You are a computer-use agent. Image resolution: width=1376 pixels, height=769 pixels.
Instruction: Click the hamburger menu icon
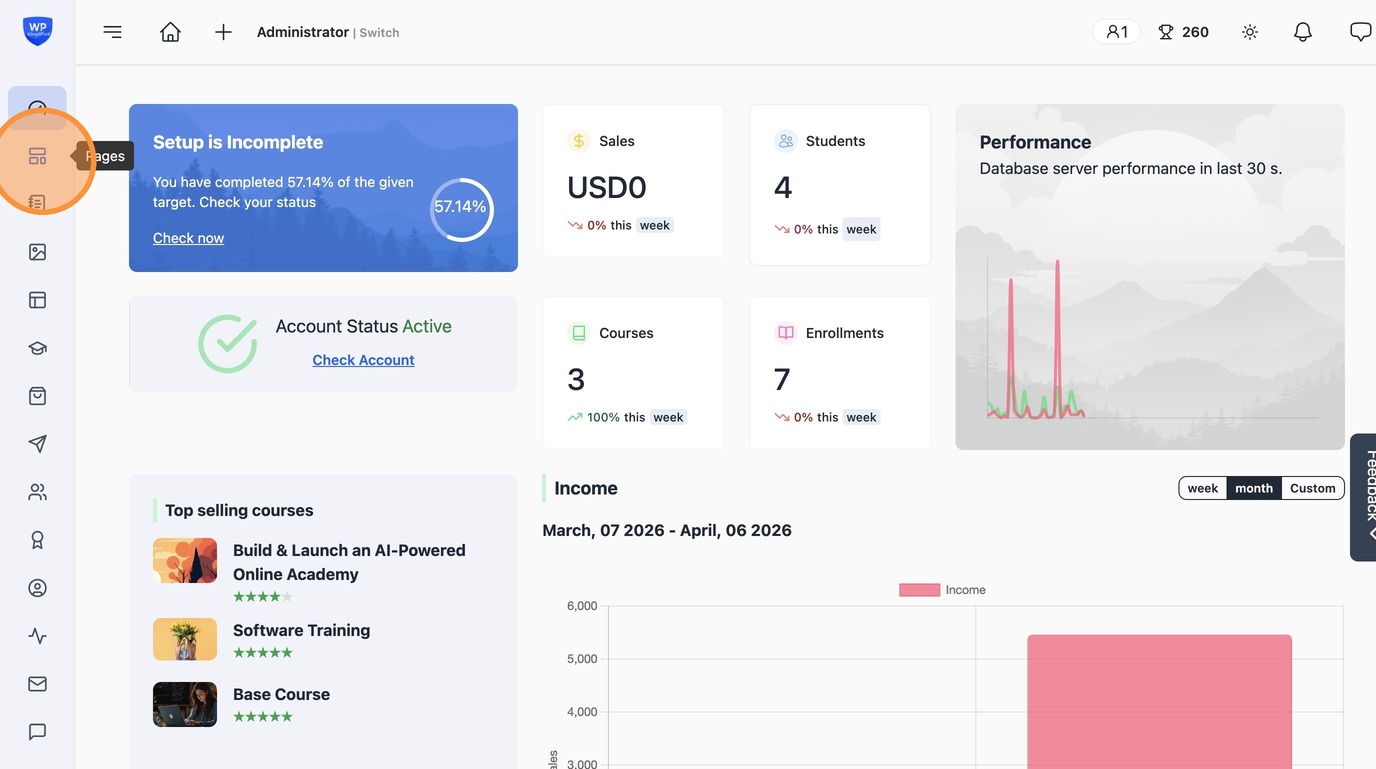point(113,32)
